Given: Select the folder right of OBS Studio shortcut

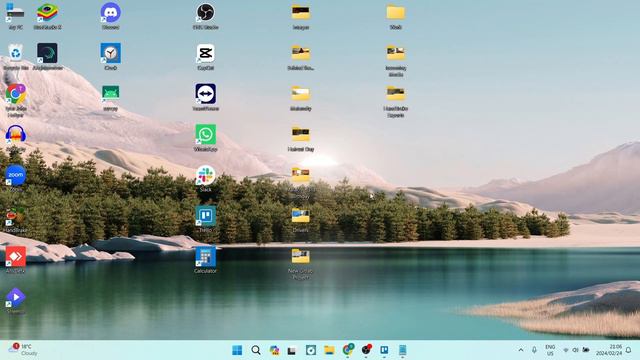Looking at the screenshot, I should (300, 16).
